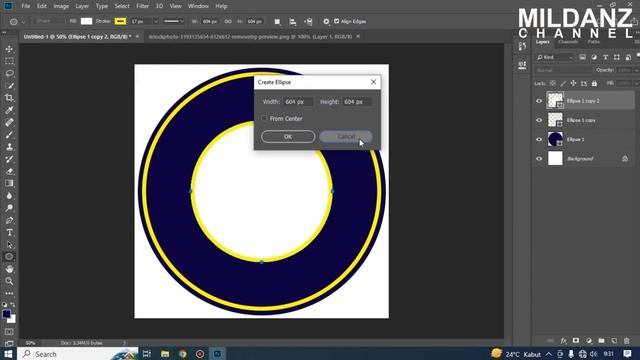Click the Height field in Create Ellipse
The image size is (640, 360).
click(357, 102)
